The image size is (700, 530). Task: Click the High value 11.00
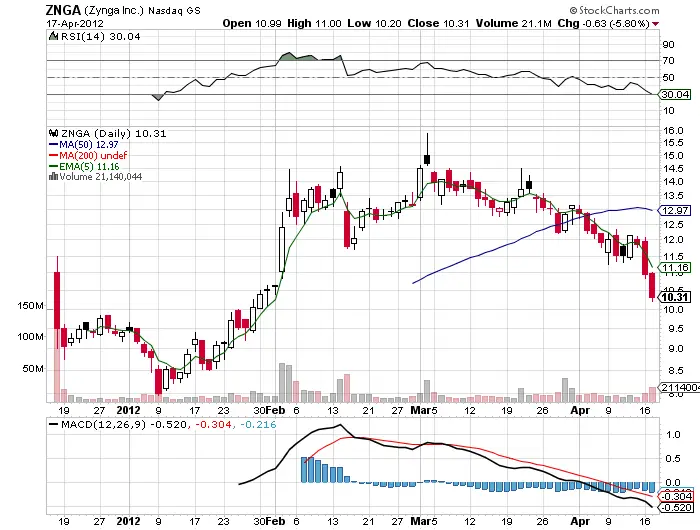[328, 24]
